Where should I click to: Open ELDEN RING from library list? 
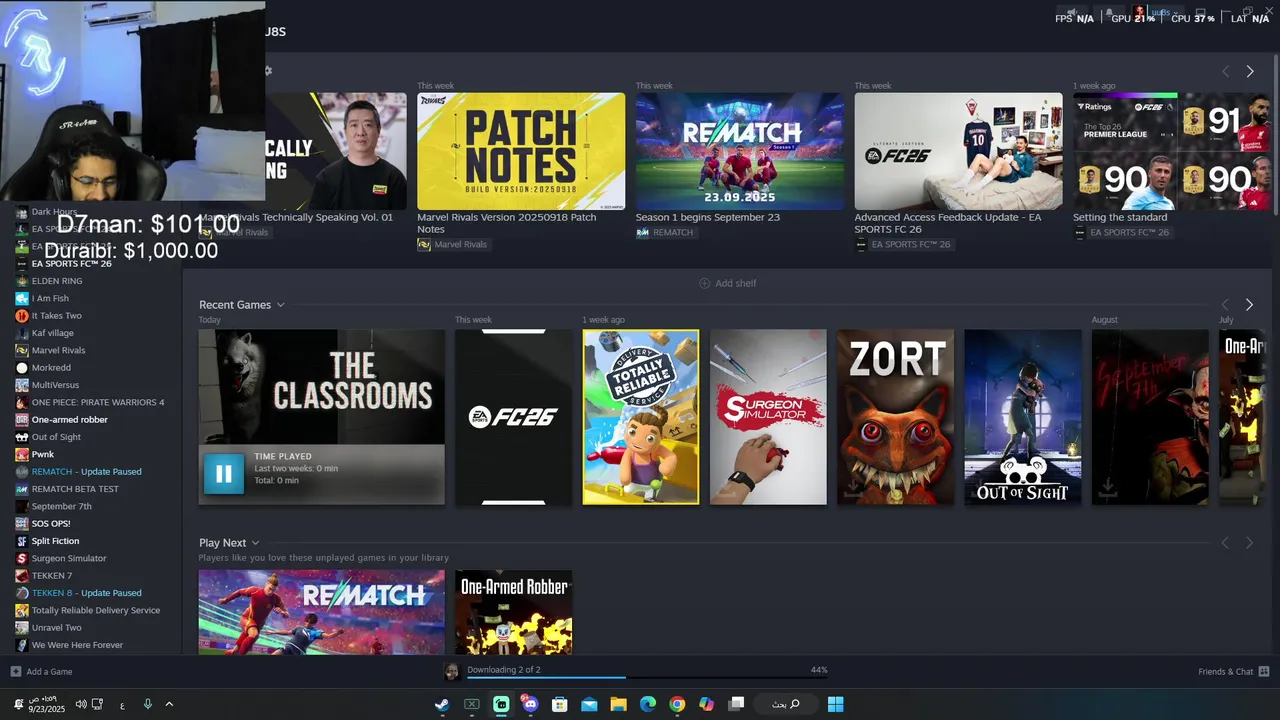pyautogui.click(x=57, y=281)
